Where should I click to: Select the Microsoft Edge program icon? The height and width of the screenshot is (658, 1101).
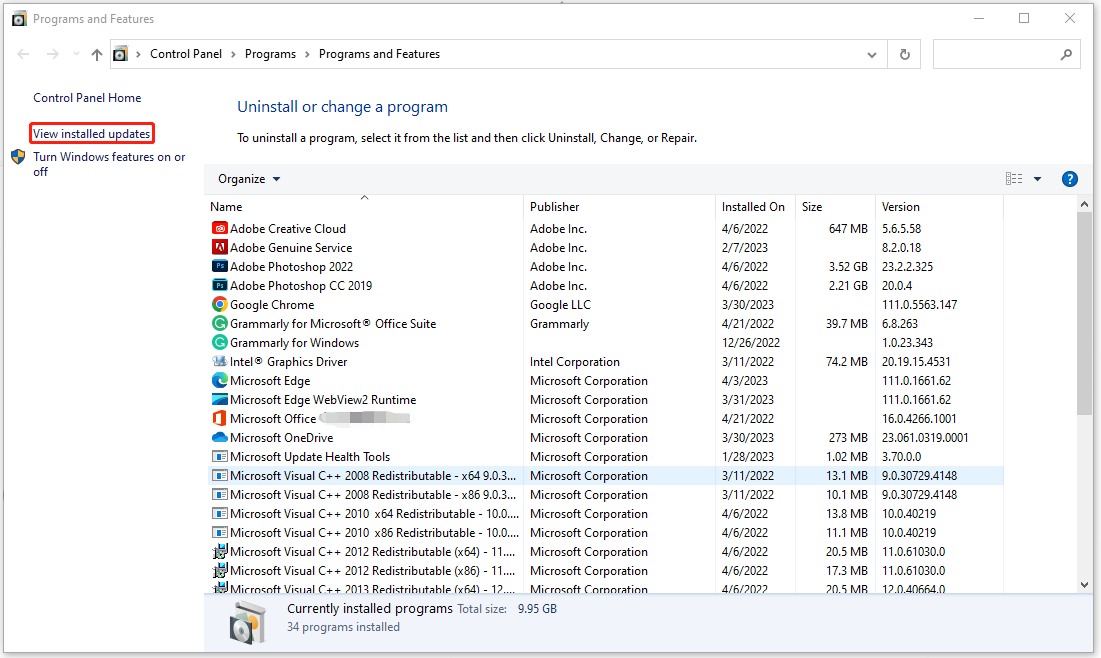(x=220, y=381)
